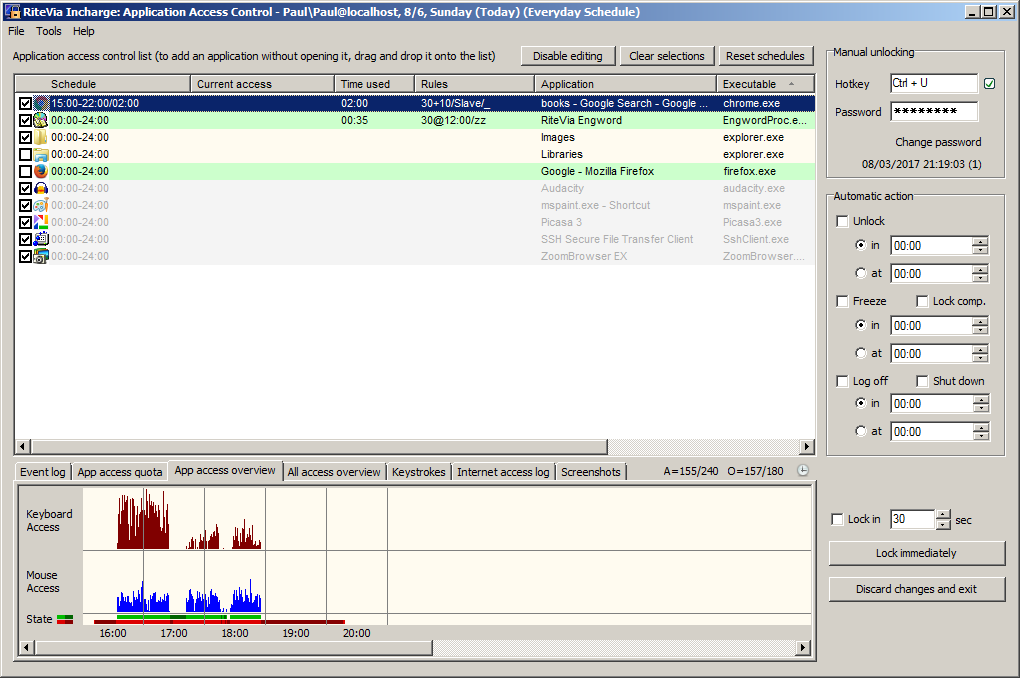Click the ZoomBrowser EX camera icon
This screenshot has width=1020, height=678.
click(41, 256)
